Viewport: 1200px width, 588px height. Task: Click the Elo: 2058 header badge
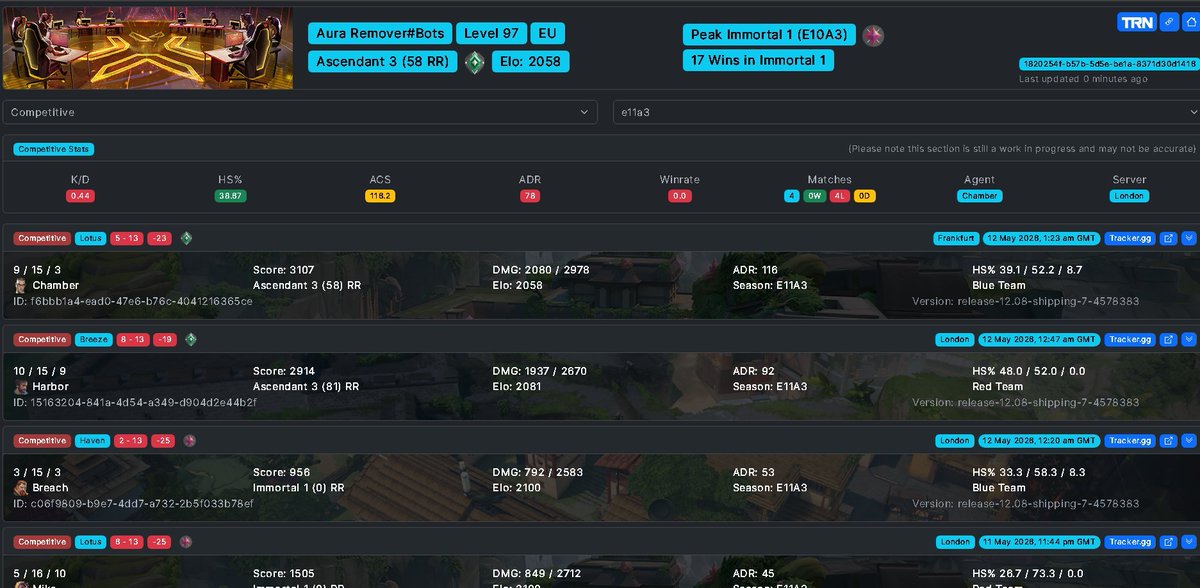coord(530,62)
